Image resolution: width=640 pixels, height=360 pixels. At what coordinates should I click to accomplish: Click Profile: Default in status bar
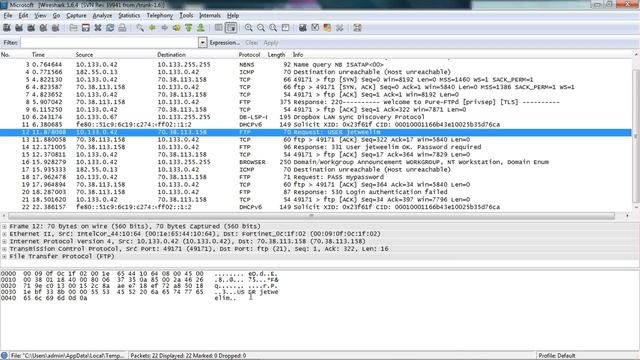tap(557, 356)
